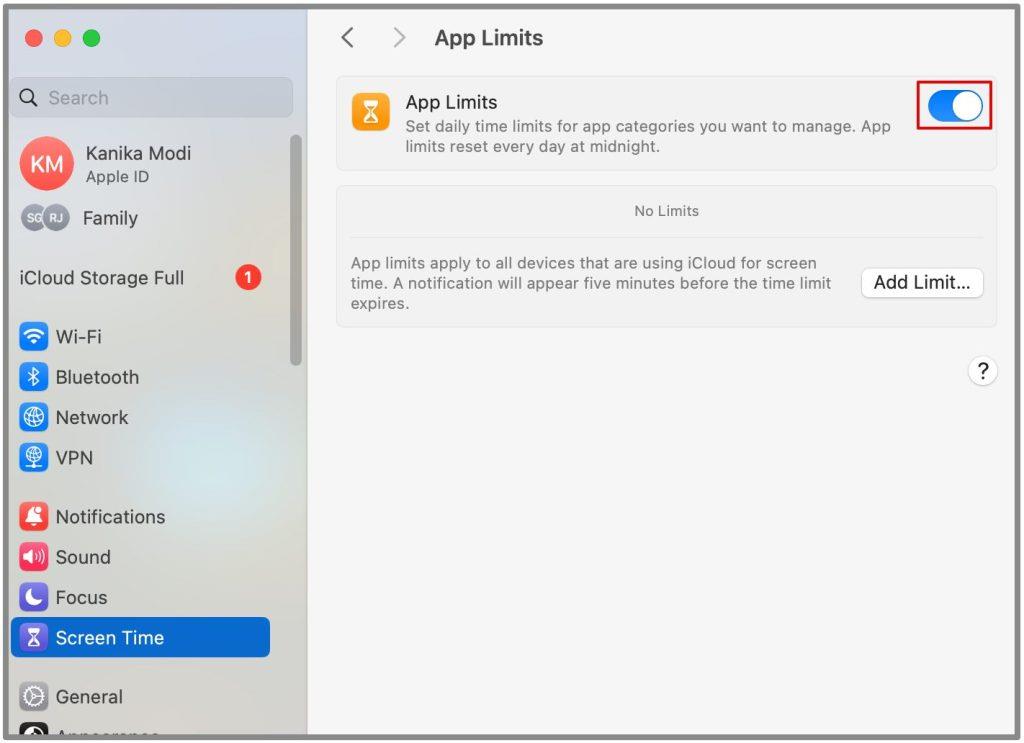
Task: Turn off the App Limits switch
Action: pos(955,106)
